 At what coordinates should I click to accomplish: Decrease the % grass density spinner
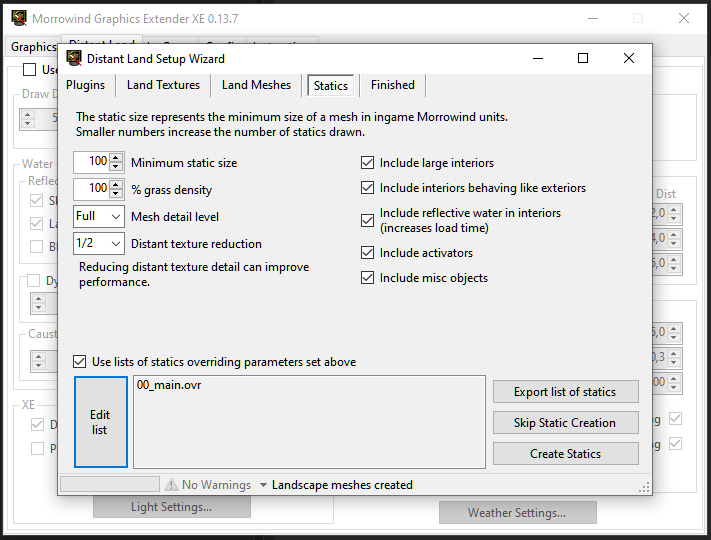pyautogui.click(x=116, y=194)
